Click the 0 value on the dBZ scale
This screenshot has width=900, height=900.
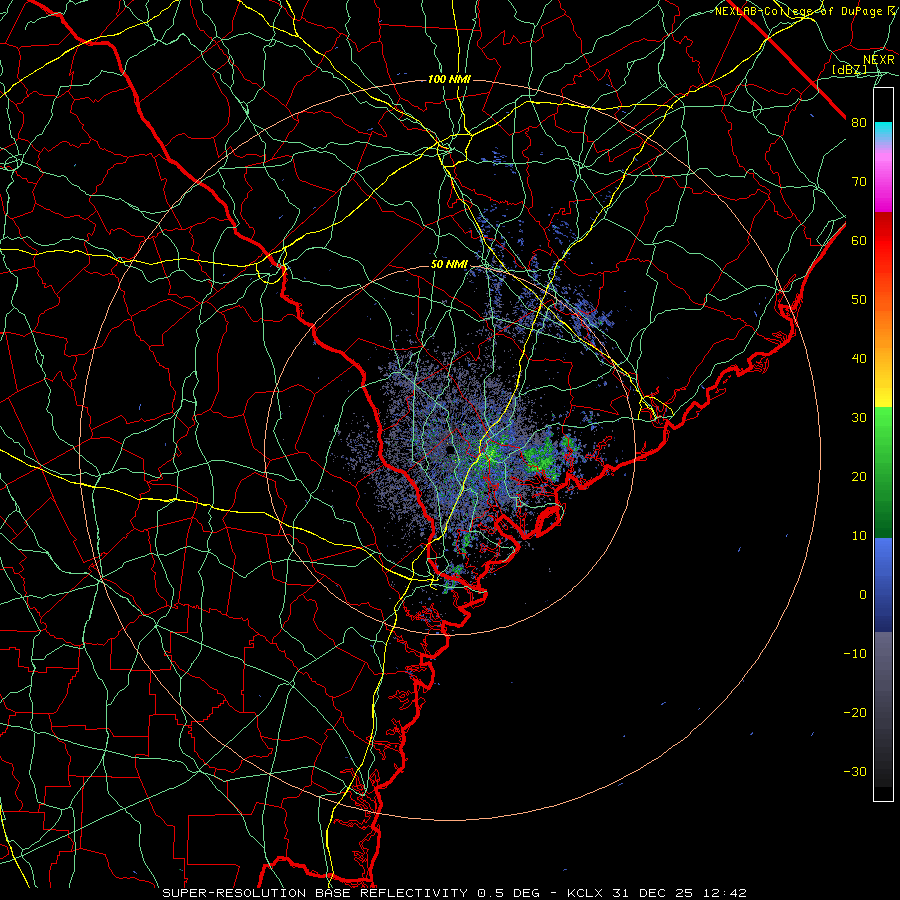point(863,595)
